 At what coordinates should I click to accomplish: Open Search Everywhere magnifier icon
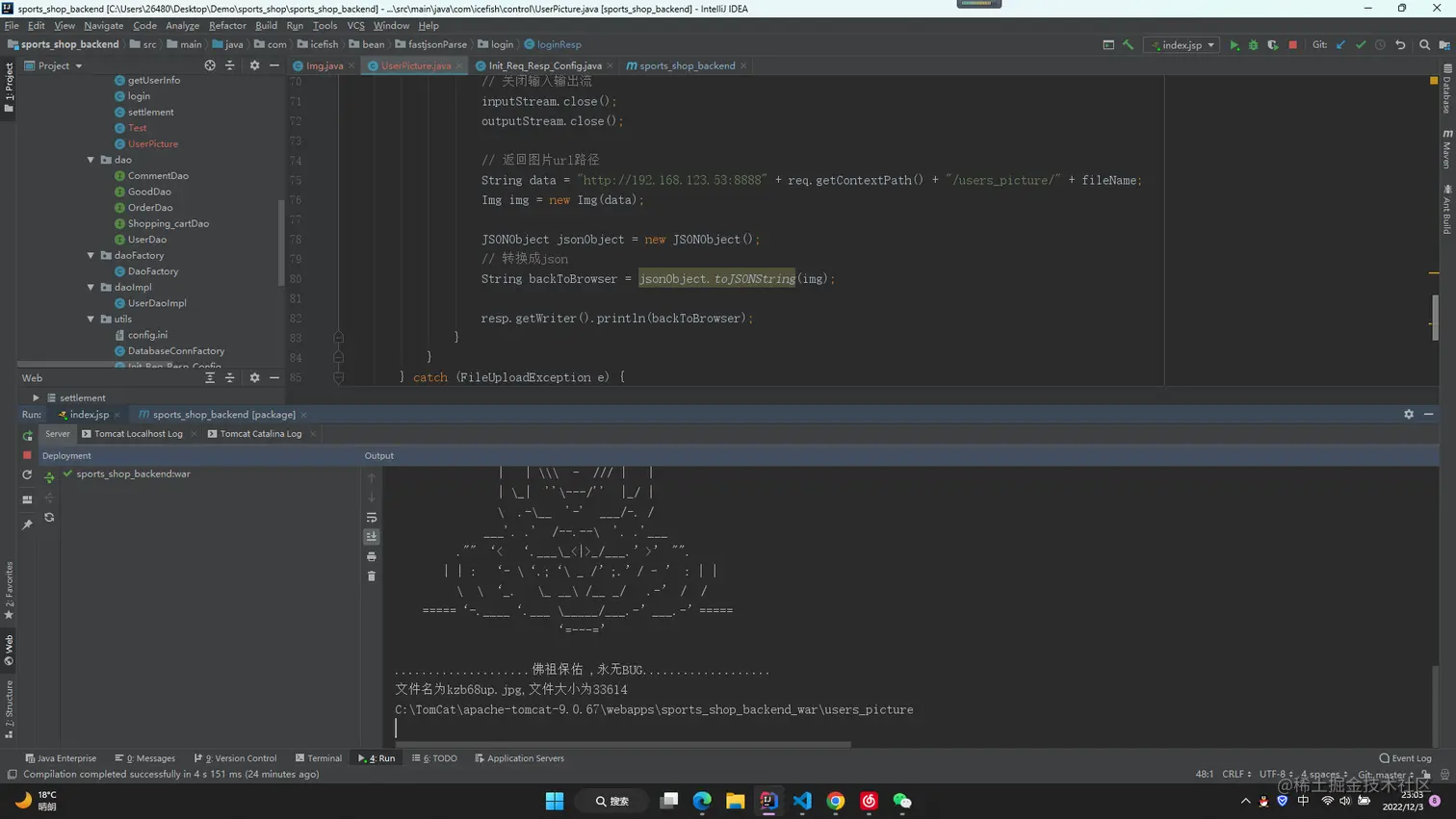tap(1424, 45)
